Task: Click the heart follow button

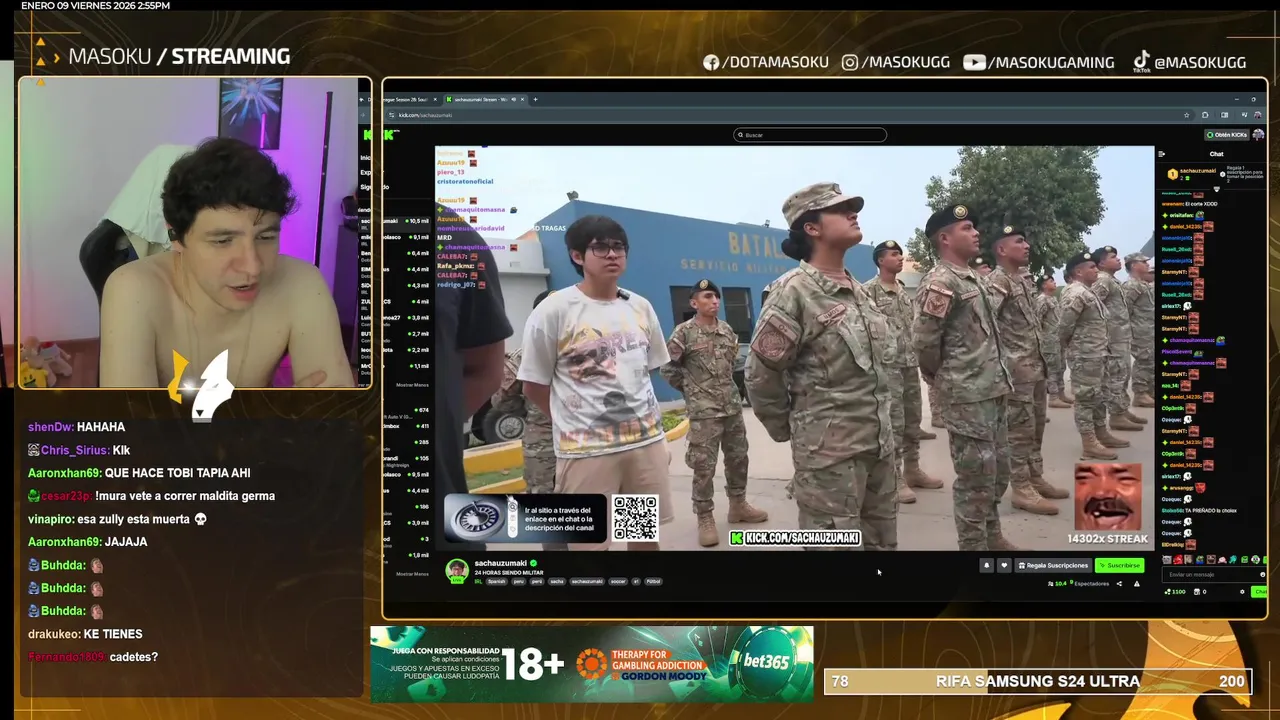Action: tap(1004, 565)
